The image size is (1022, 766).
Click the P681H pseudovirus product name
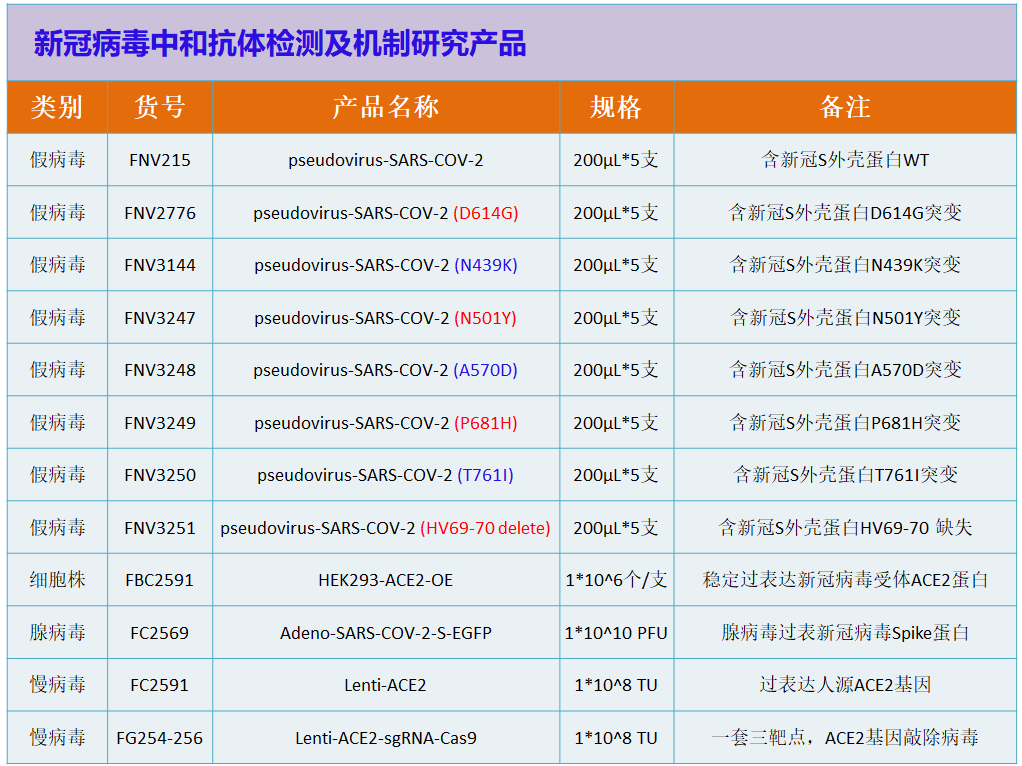(x=386, y=422)
